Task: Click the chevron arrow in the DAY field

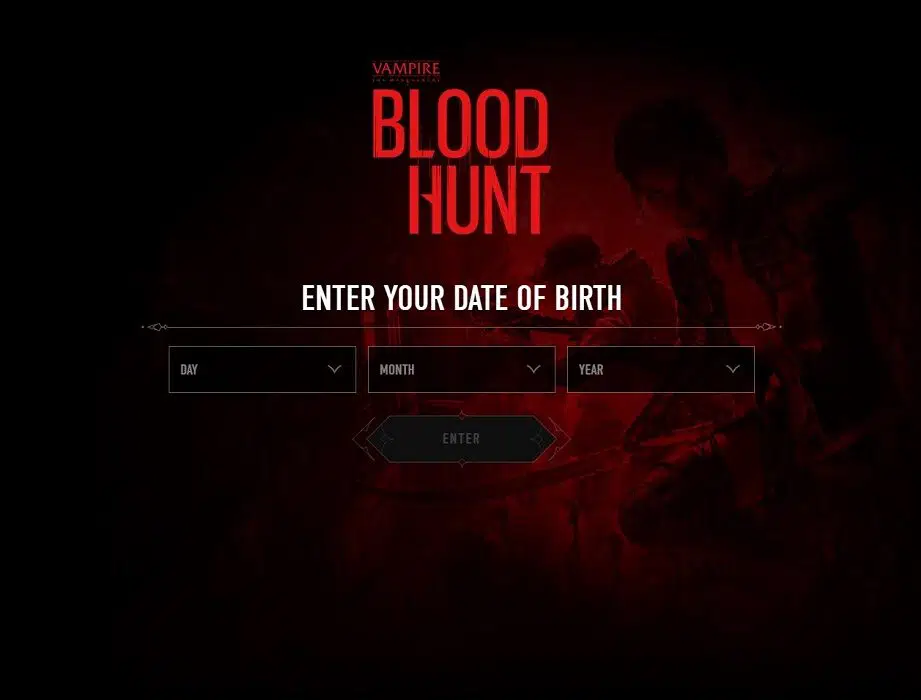Action: pyautogui.click(x=334, y=369)
